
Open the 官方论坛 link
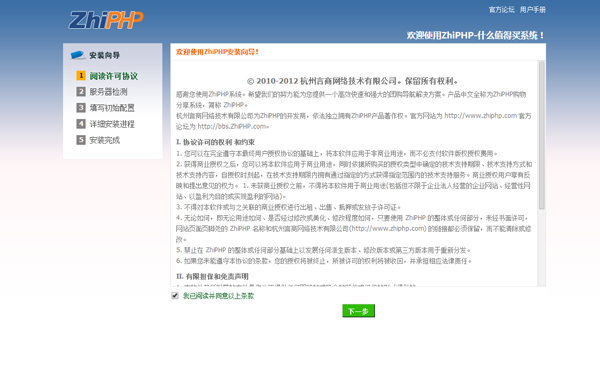click(501, 10)
